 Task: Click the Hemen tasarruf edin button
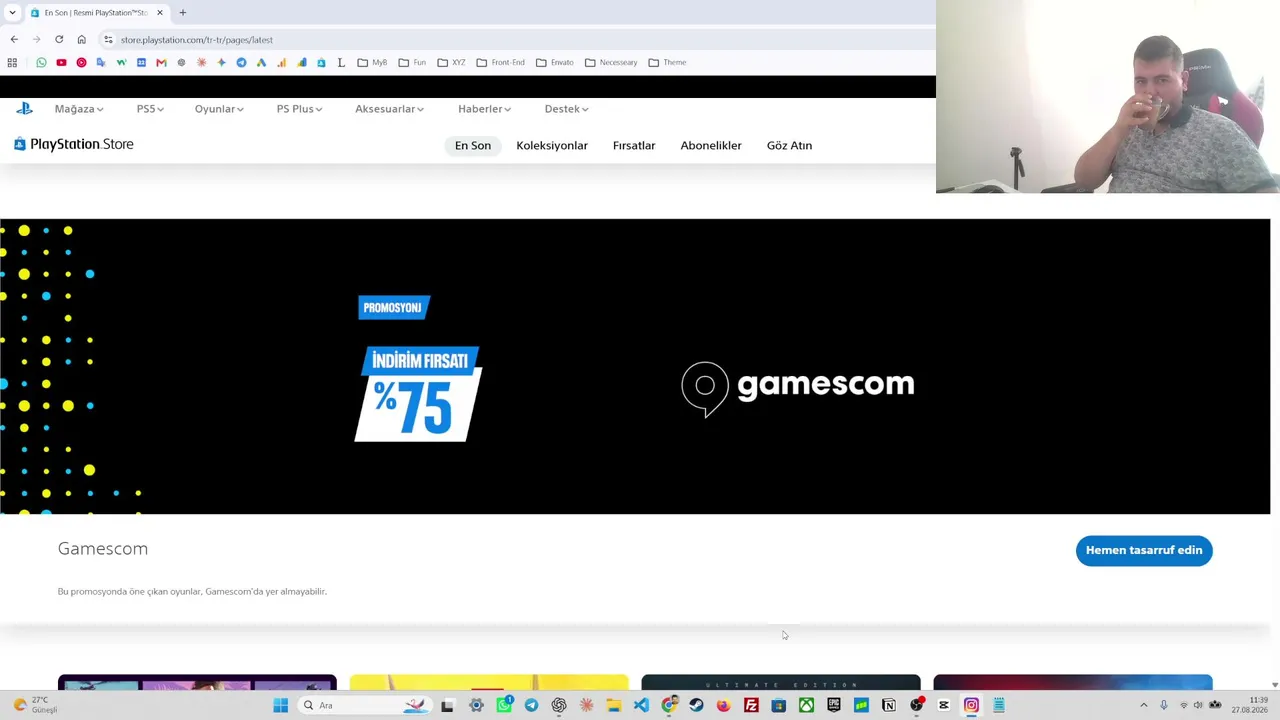(1144, 550)
